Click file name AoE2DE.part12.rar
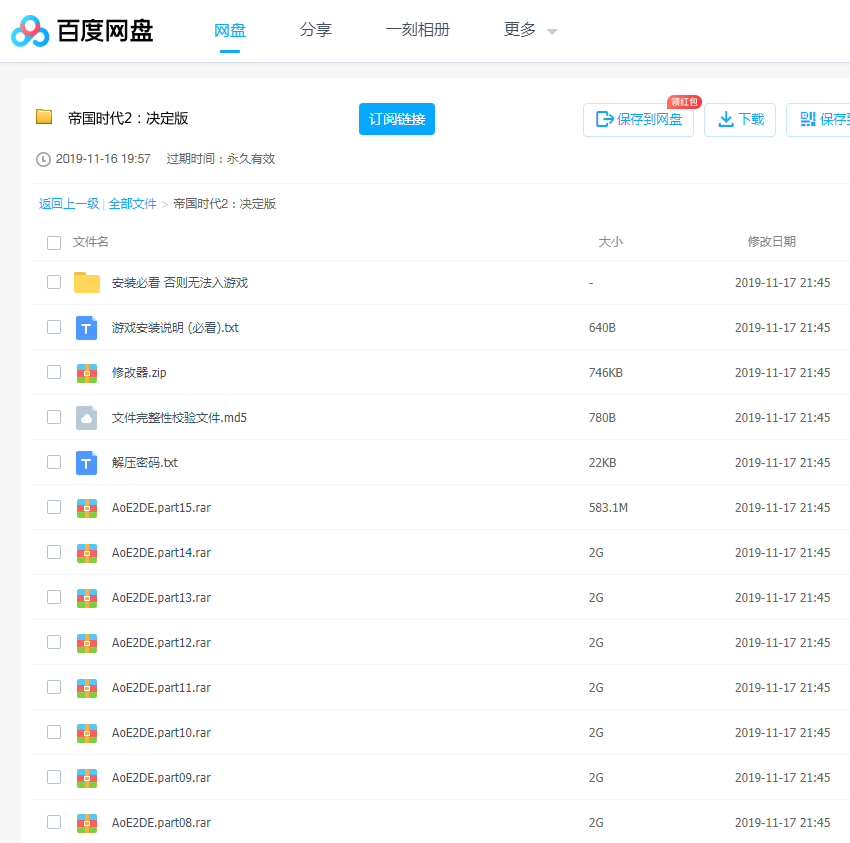Image resolution: width=850 pixels, height=843 pixels. pos(161,642)
